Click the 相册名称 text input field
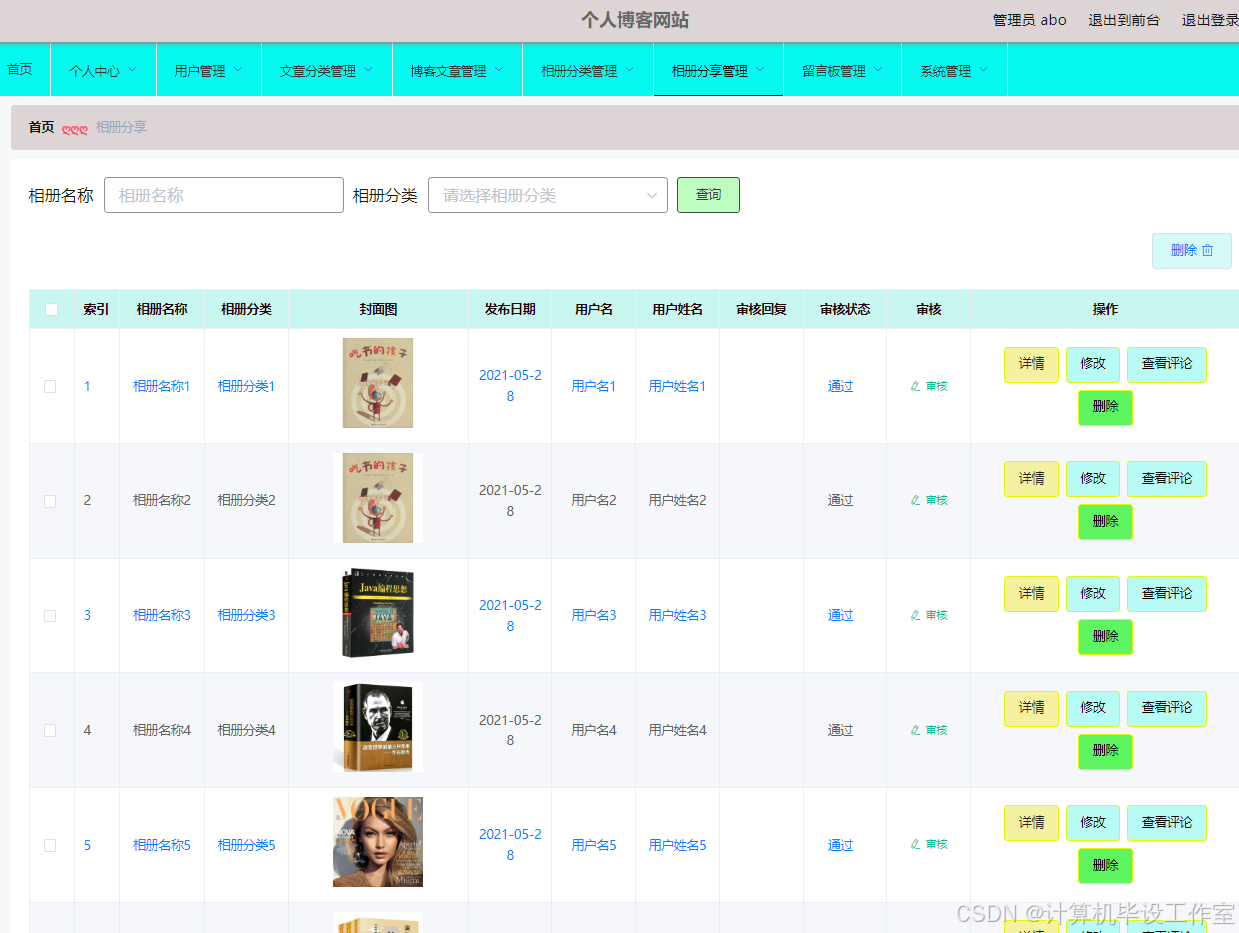This screenshot has width=1239, height=933. point(224,195)
